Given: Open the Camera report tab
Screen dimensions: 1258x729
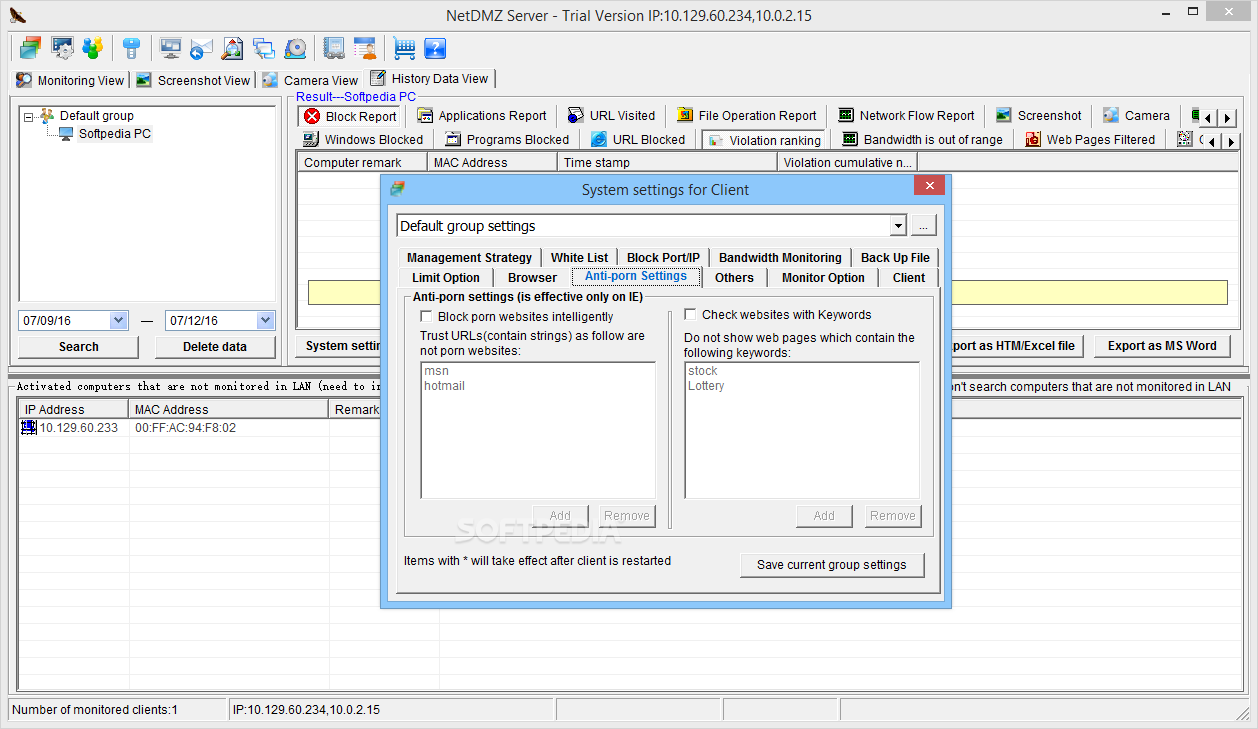Looking at the screenshot, I should click(x=1136, y=116).
